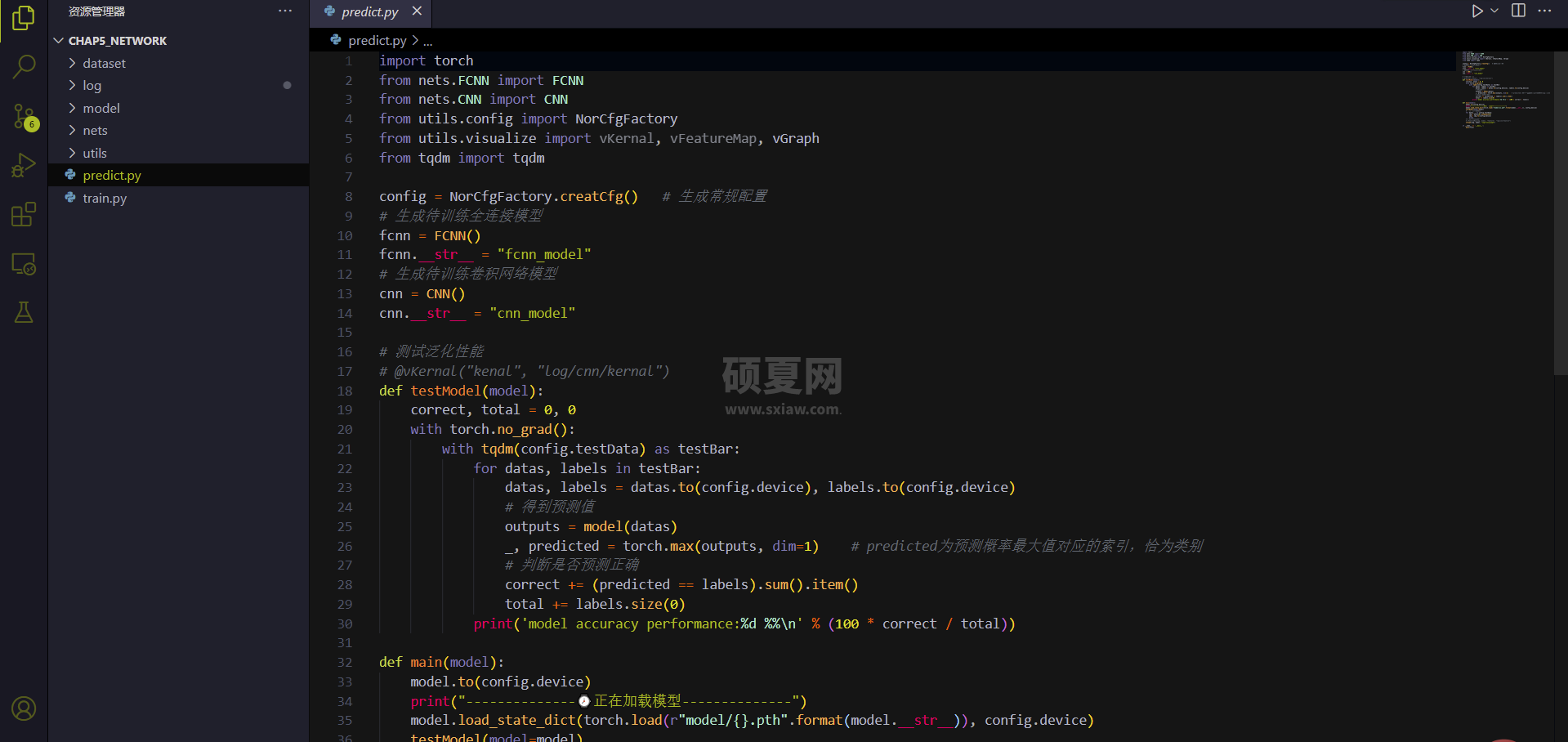This screenshot has width=1568, height=742.
Task: Click the 'cnn = CNN()' line
Action: click(422, 293)
